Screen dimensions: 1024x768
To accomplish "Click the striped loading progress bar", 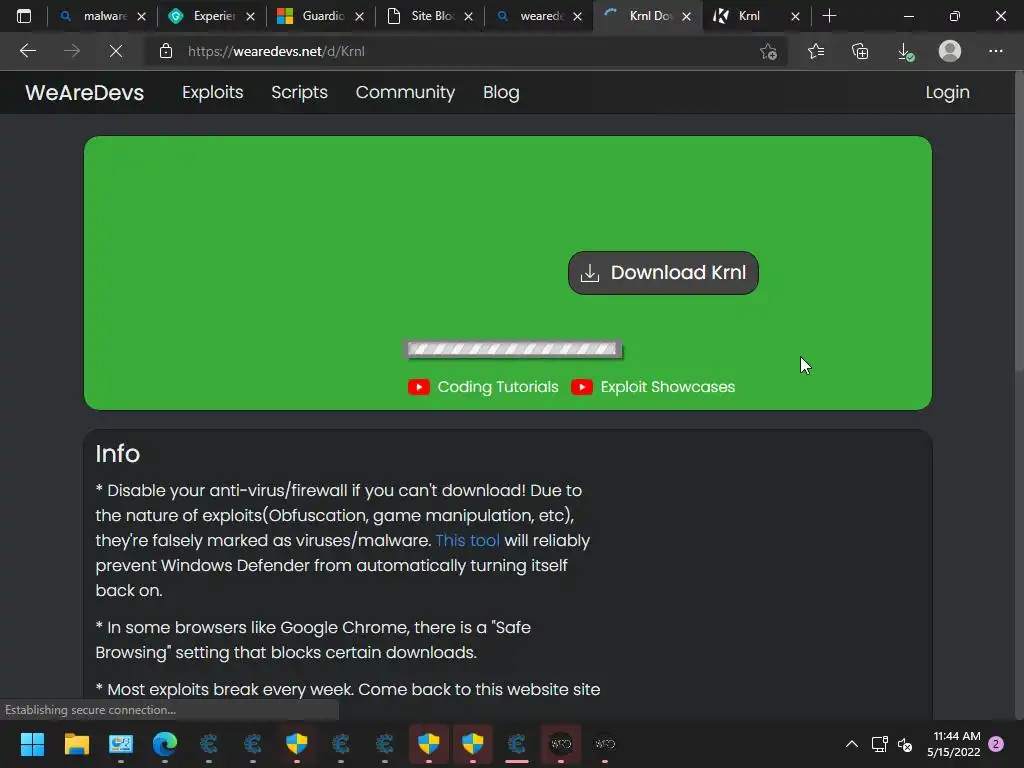I will 513,349.
